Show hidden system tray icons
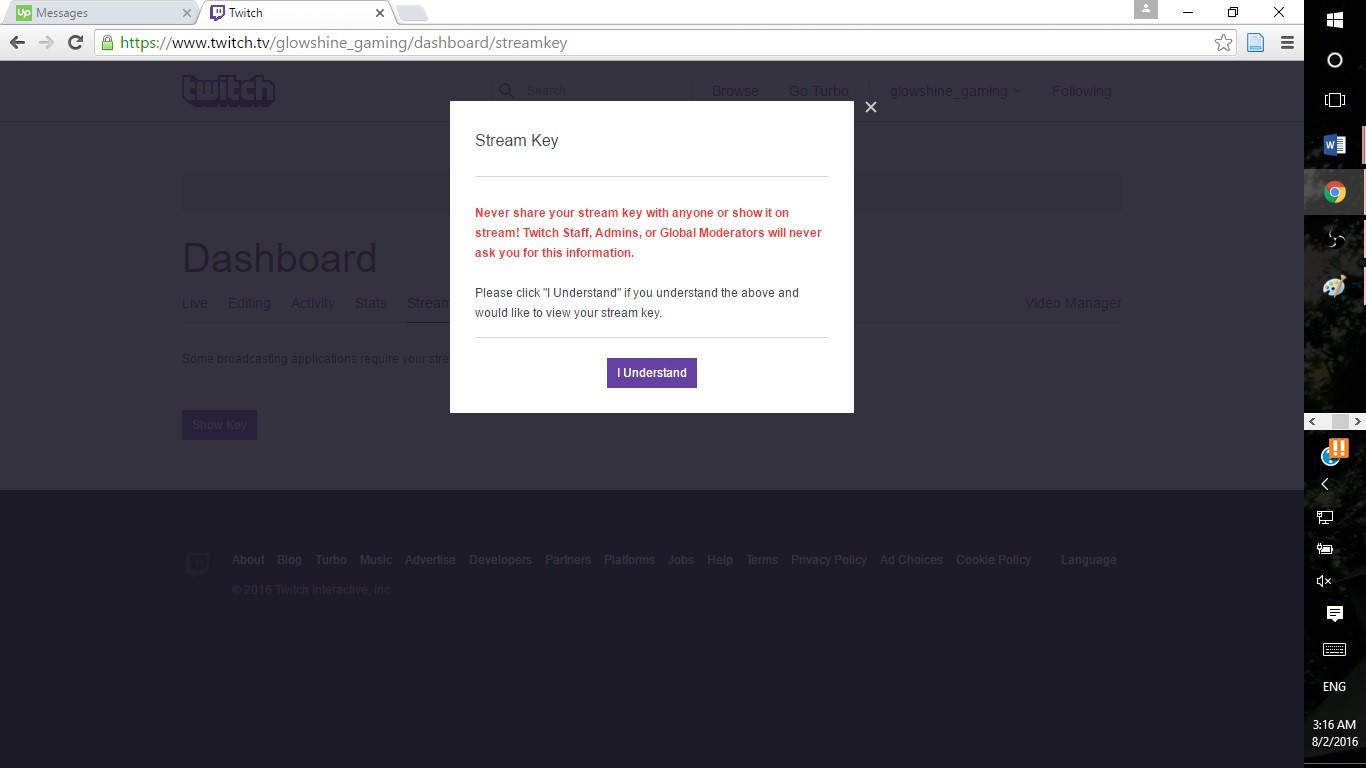 1325,485
